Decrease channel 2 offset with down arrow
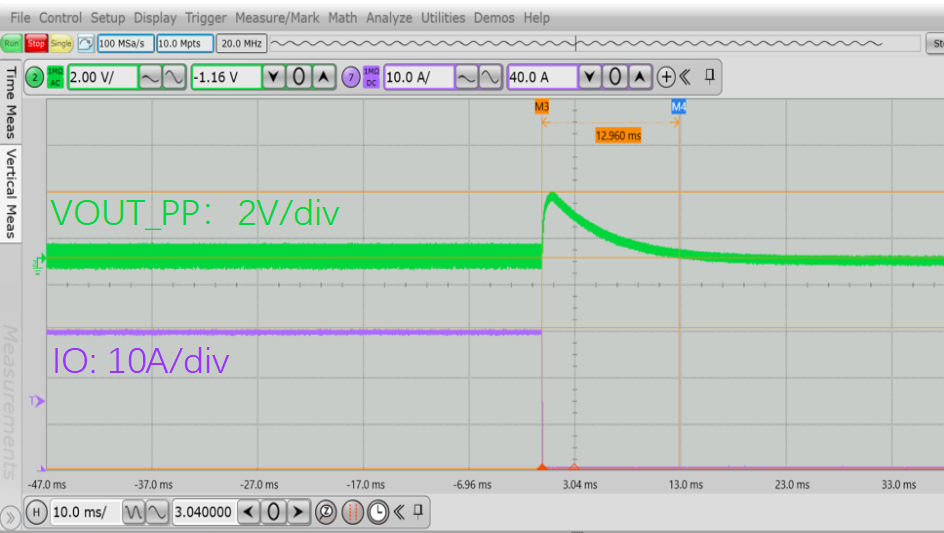 [275, 78]
